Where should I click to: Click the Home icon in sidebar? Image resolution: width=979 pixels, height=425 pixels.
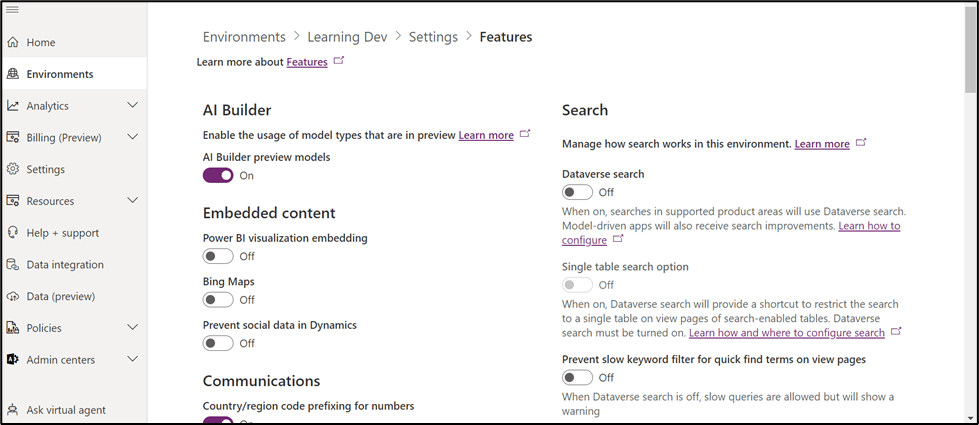(13, 43)
